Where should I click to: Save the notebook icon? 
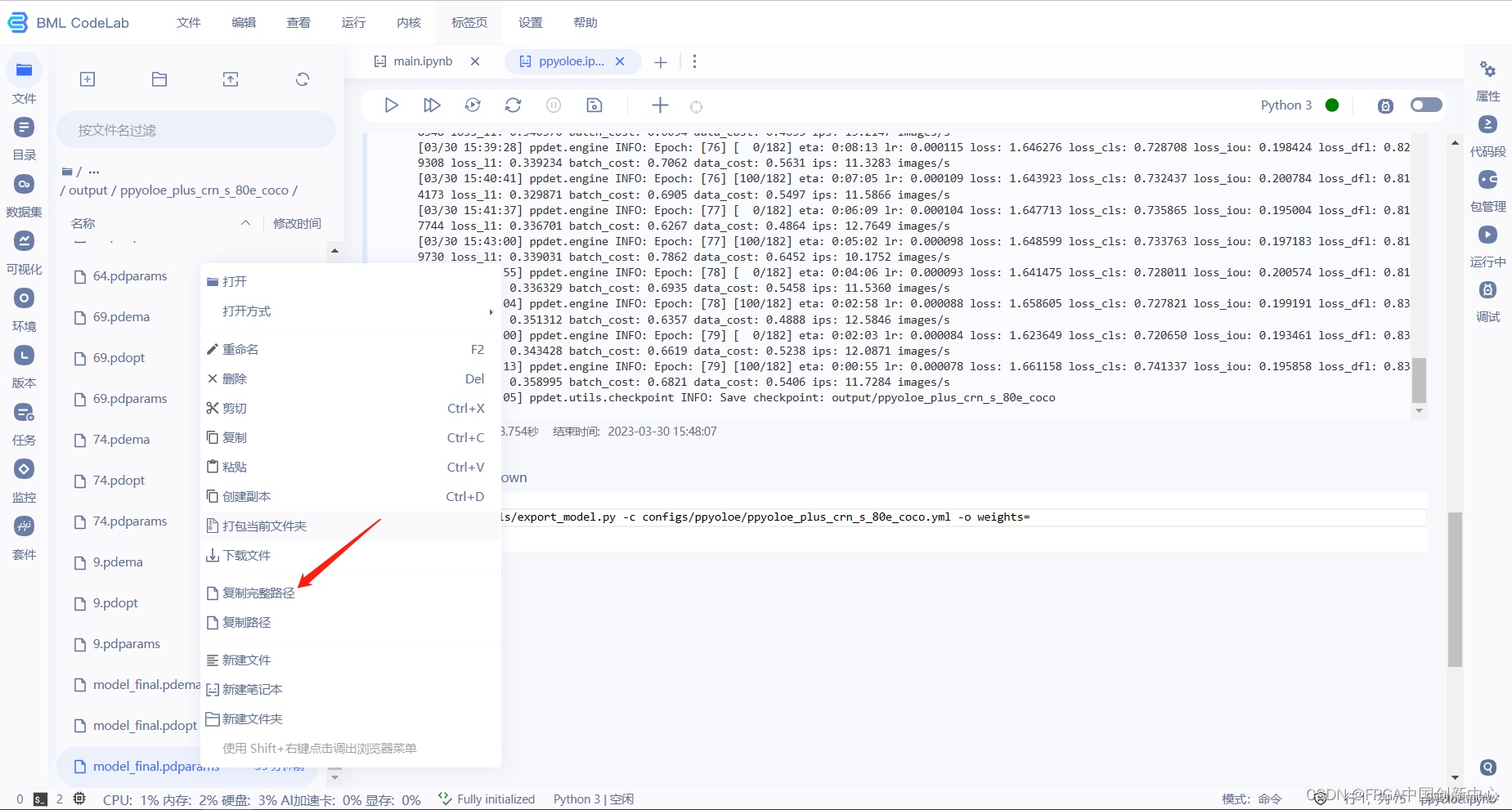coord(594,105)
